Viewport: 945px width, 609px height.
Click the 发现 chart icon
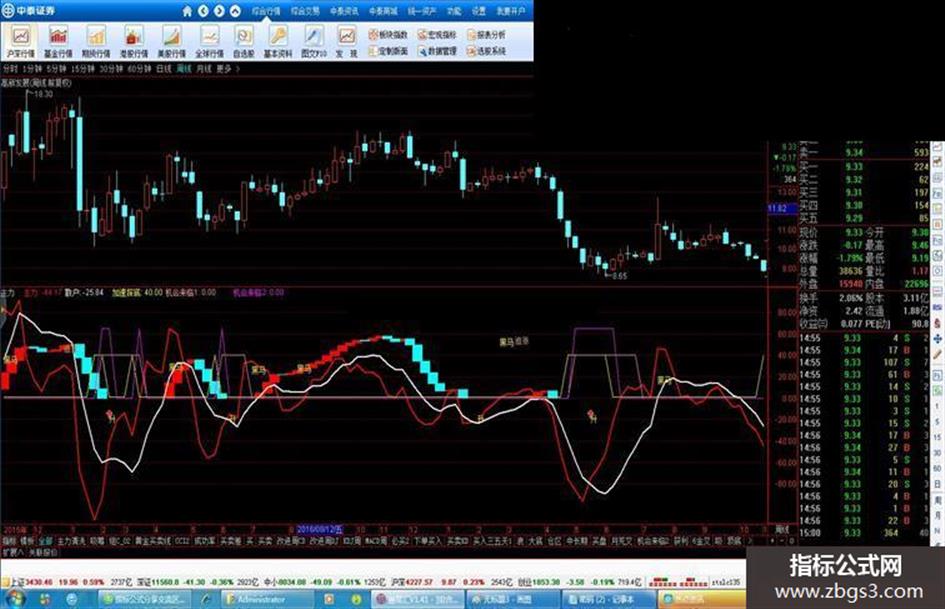coord(347,42)
